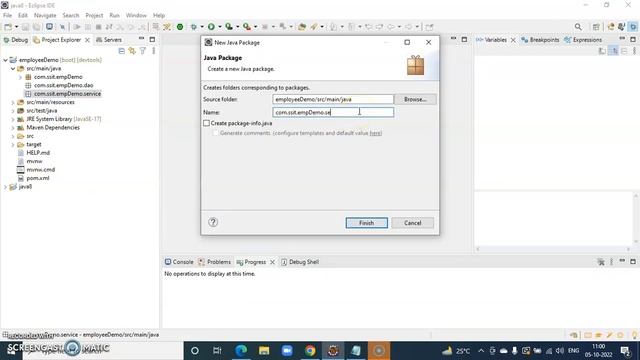Select the pom.xml file
640x360 pixels.
click(33, 178)
